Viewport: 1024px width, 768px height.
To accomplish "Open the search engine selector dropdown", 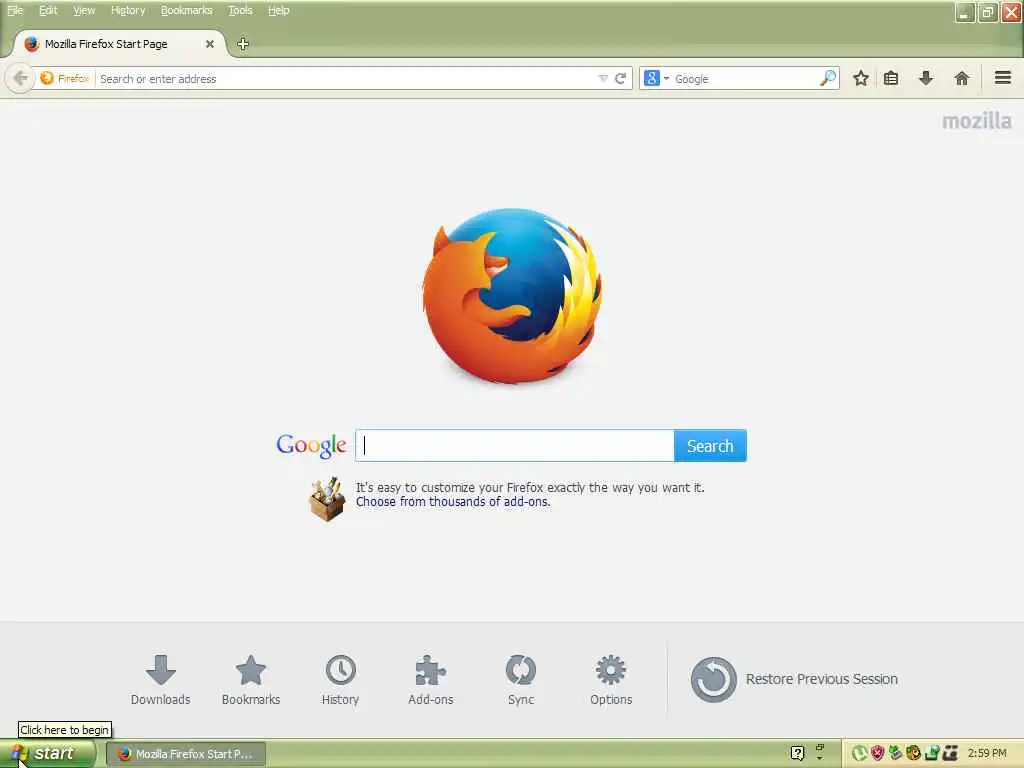I will pyautogui.click(x=656, y=78).
